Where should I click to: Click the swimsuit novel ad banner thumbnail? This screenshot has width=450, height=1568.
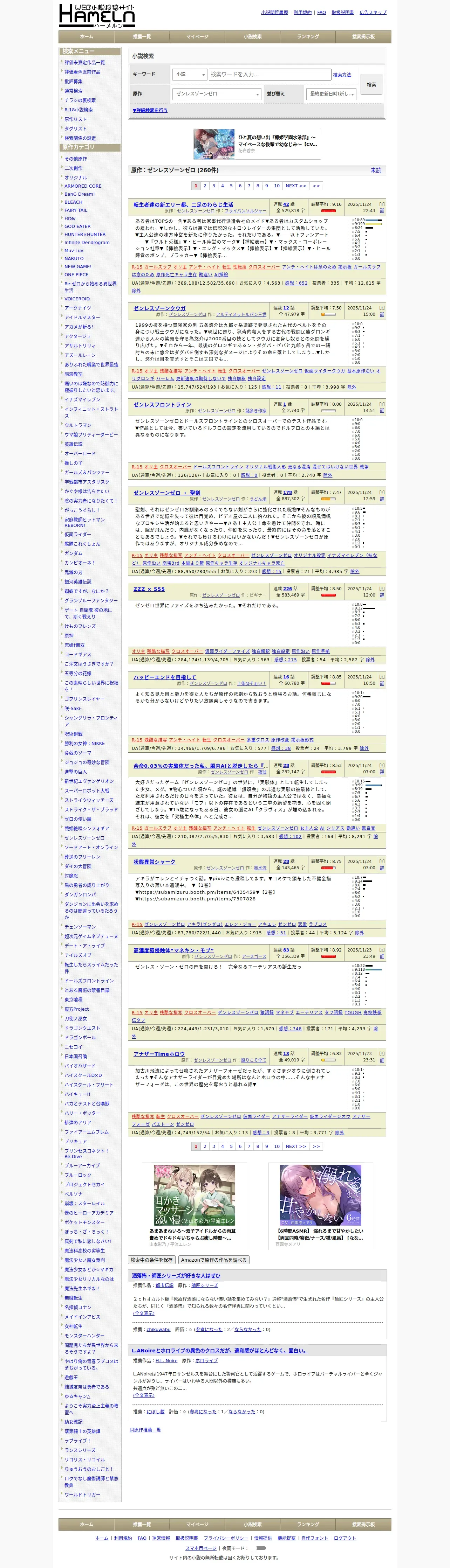click(x=214, y=144)
